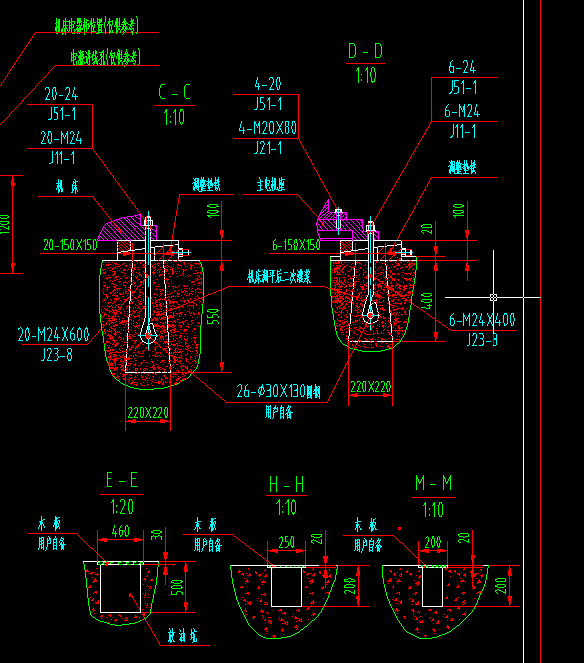Click the 1:10 scale under H - H
Screen dimensions: 584x663
coord(286,507)
